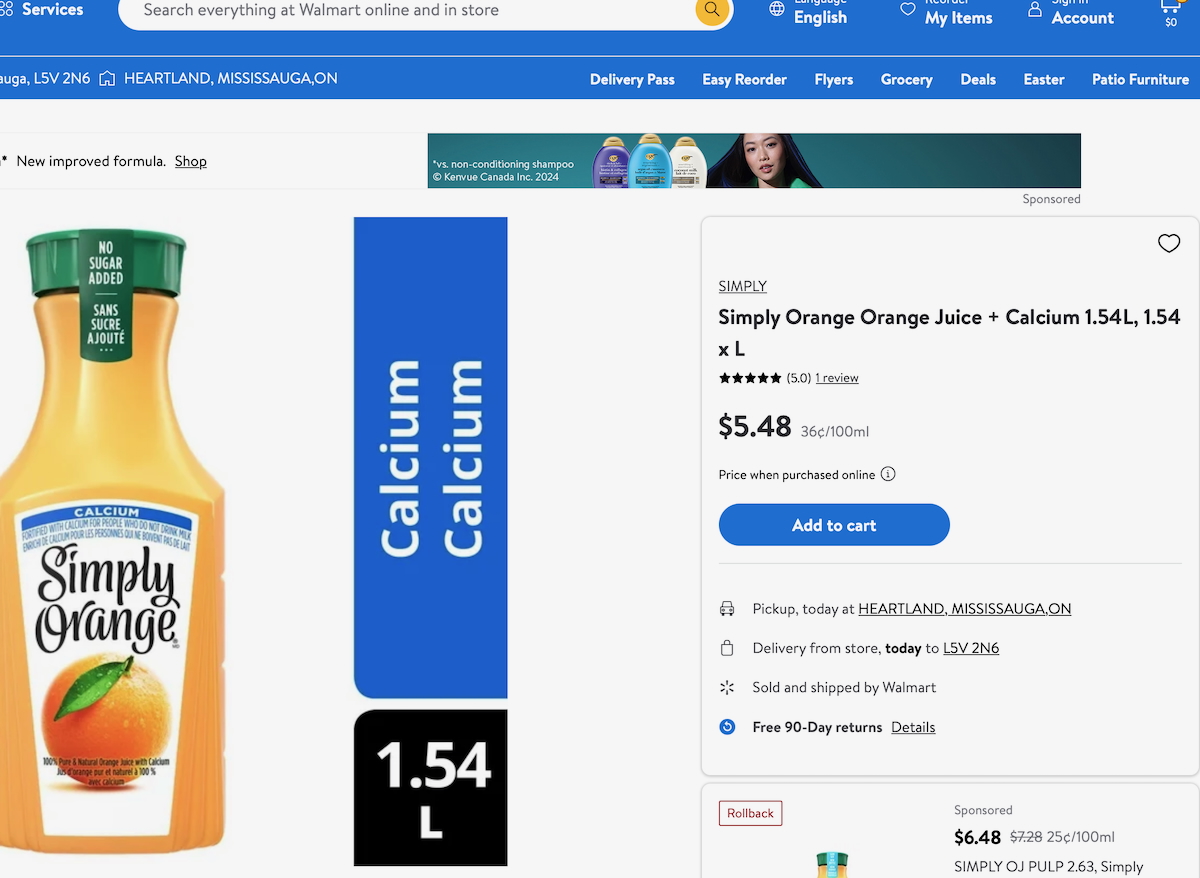The height and width of the screenshot is (878, 1200).
Task: Open Sign In Account person icon
Action: tap(1035, 10)
